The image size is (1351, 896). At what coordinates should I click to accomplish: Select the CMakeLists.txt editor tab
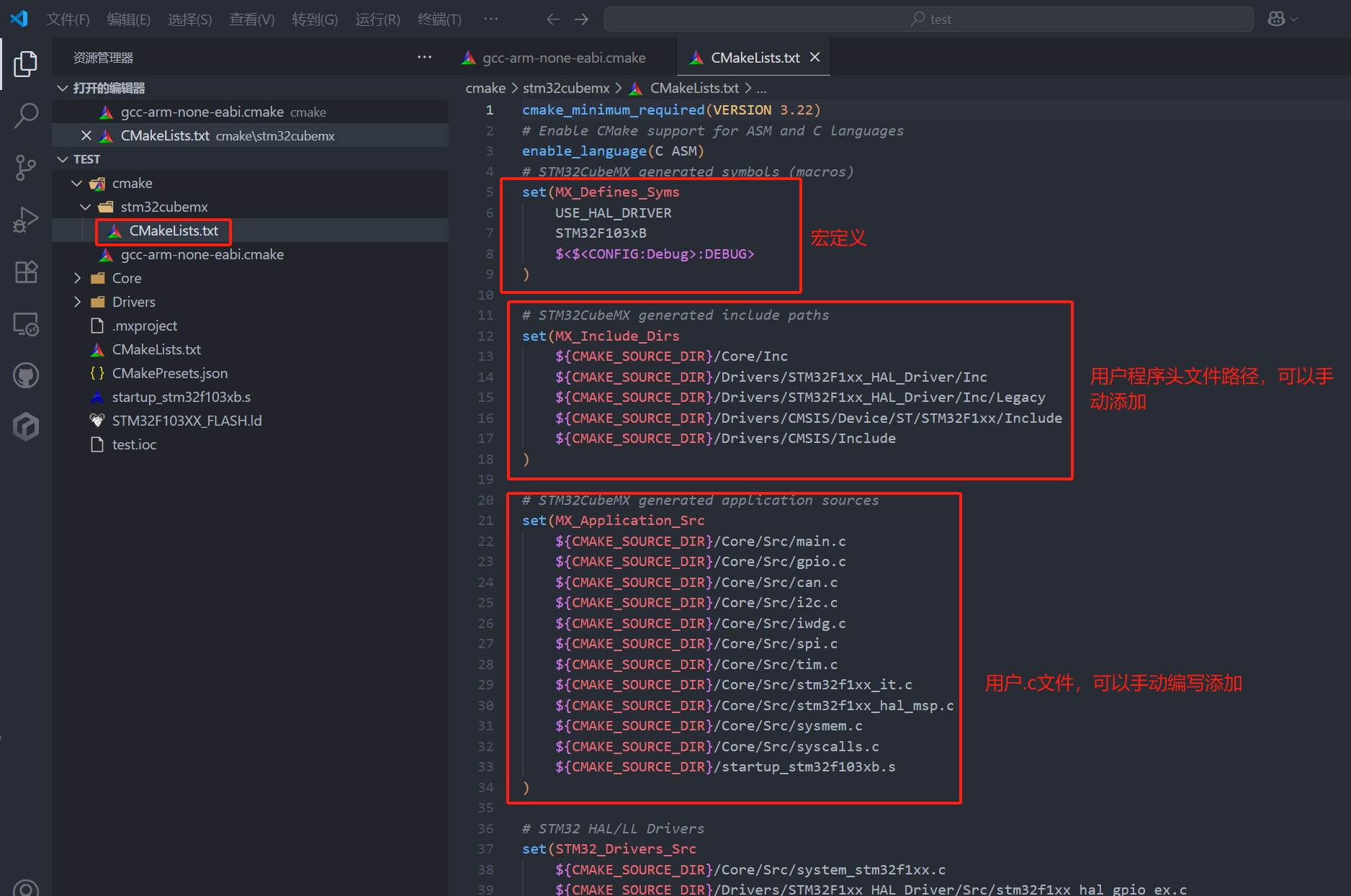tap(755, 58)
